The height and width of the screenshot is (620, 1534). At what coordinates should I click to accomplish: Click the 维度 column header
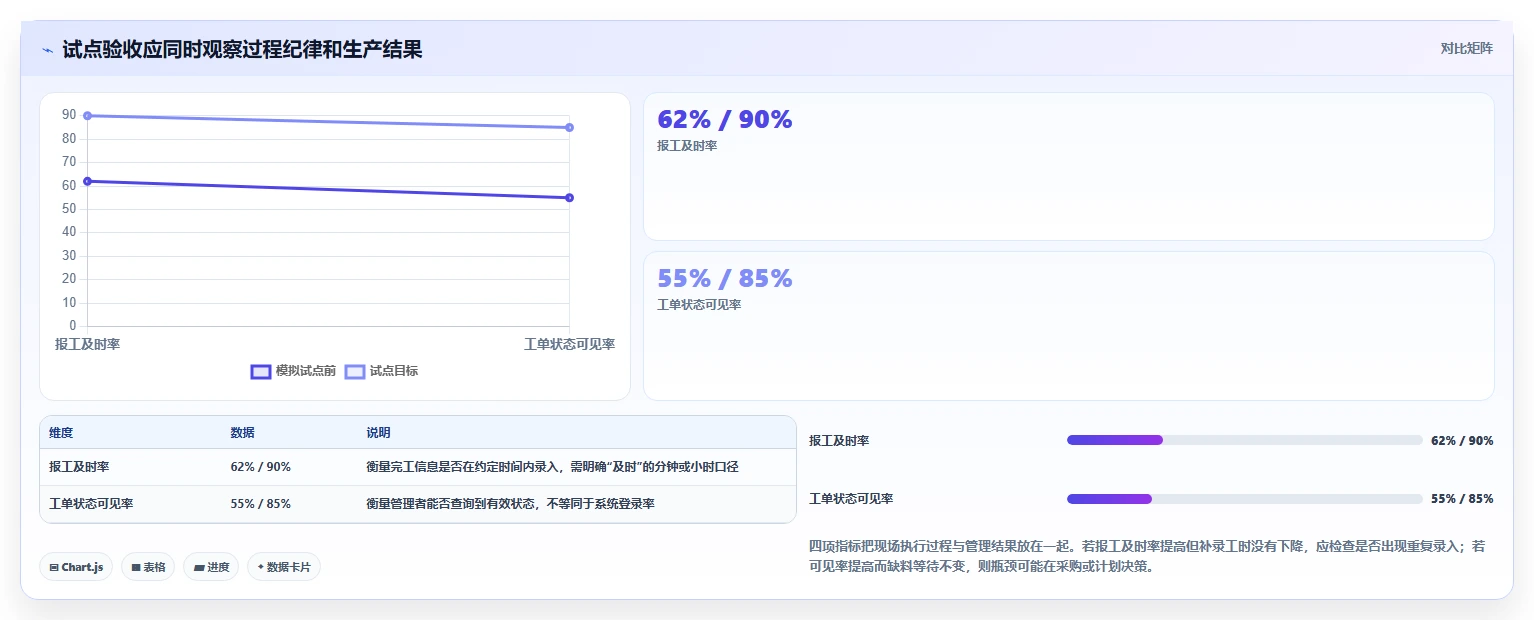61,433
